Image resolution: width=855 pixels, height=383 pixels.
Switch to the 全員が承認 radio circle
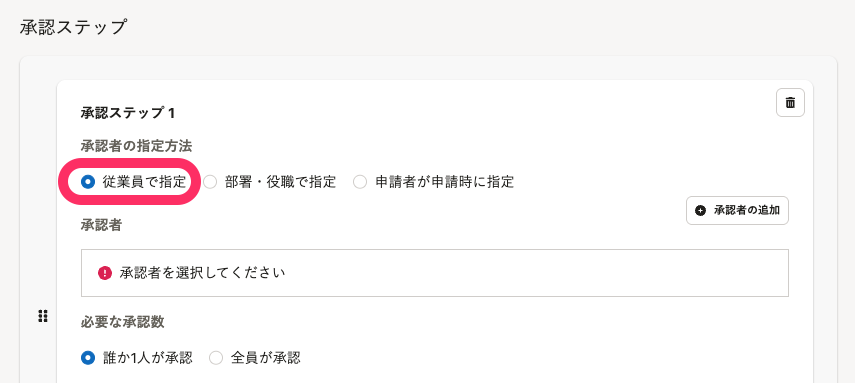(216, 358)
